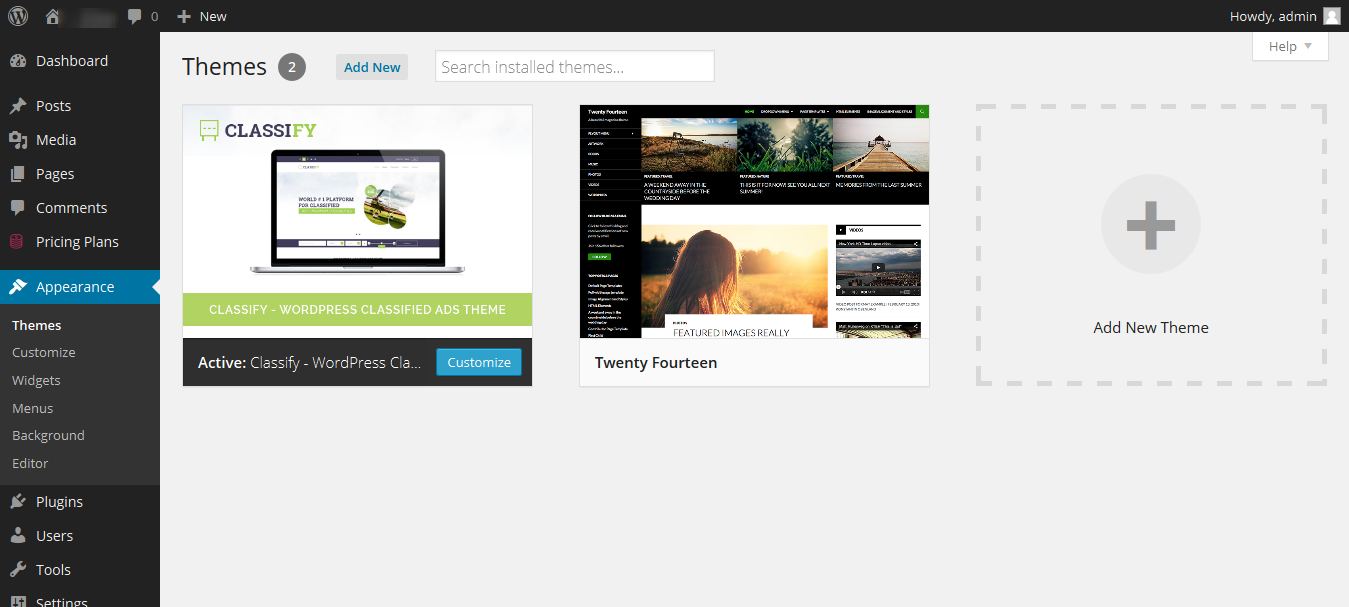This screenshot has width=1349, height=607.
Task: Click the Dashboard gauge icon
Action: click(x=18, y=61)
